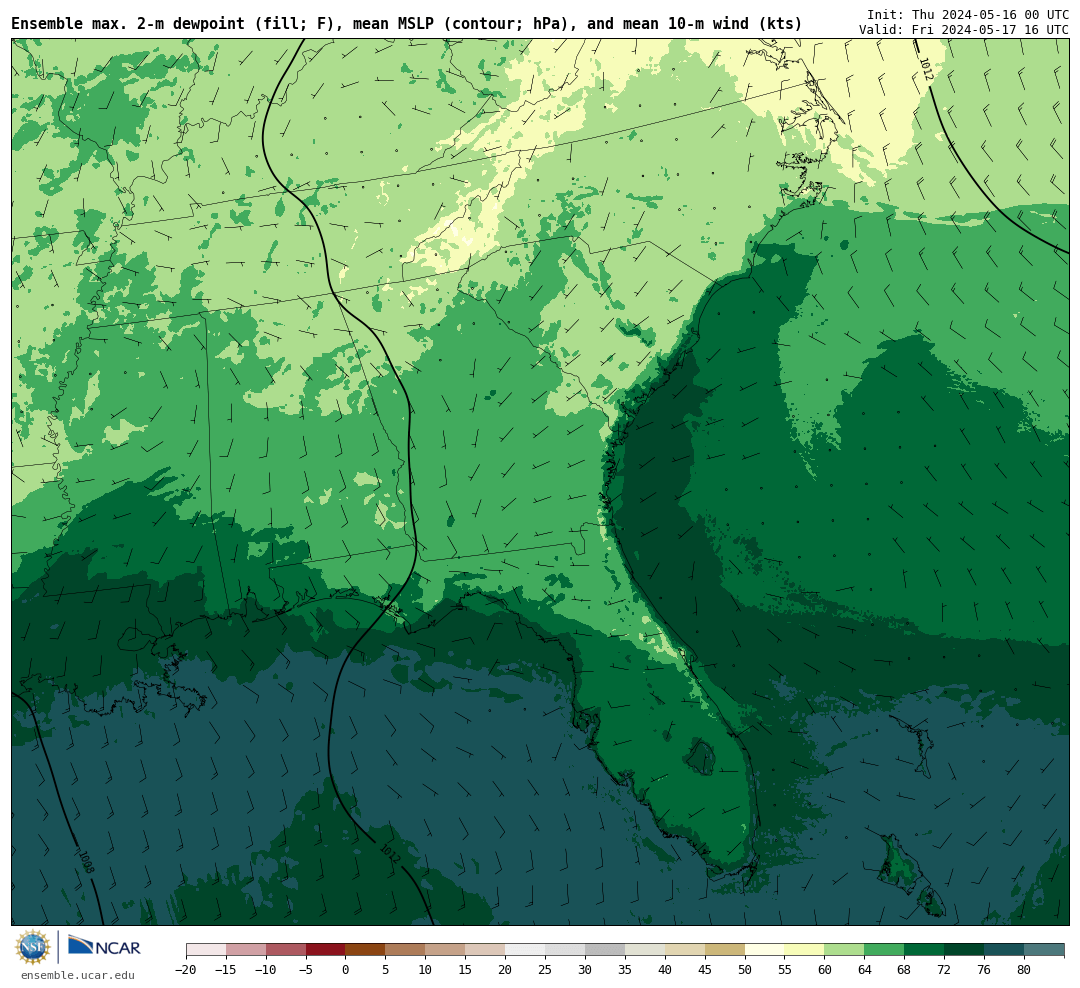
Task: Select the colorbar swatch between -10 and -5
Action: [286, 950]
